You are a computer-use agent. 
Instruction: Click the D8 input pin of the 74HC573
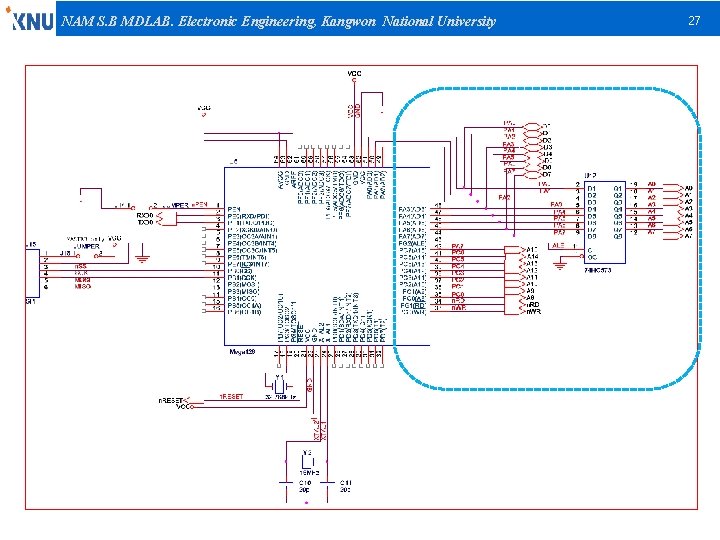point(591,236)
